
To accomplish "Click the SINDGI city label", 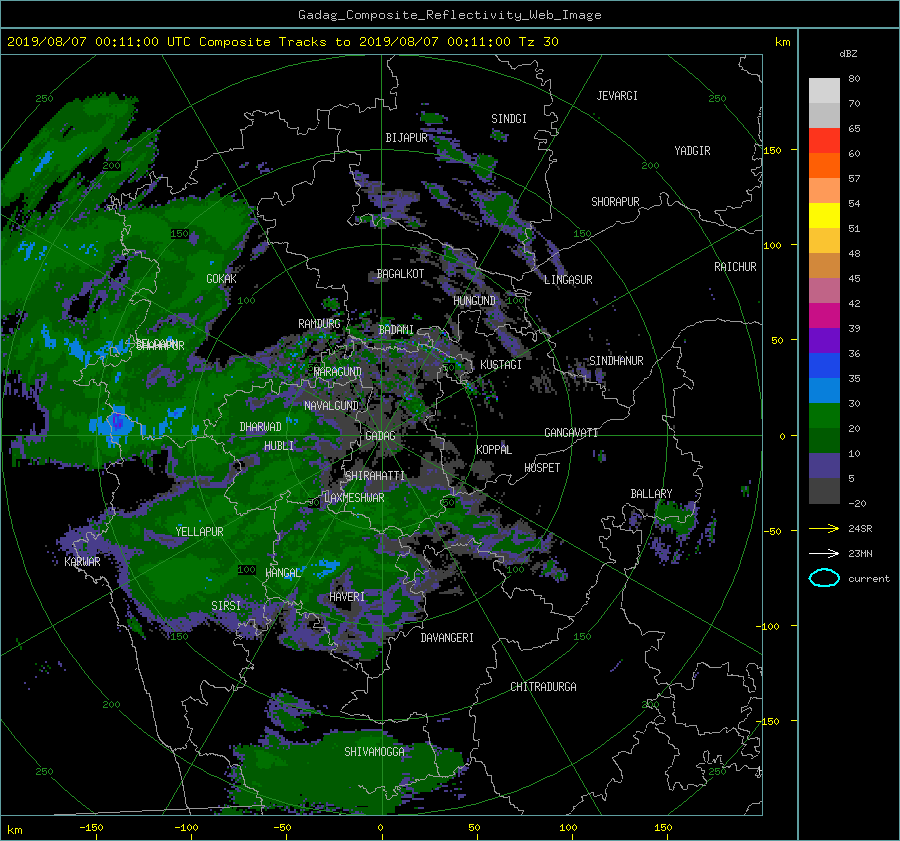I will coord(509,119).
